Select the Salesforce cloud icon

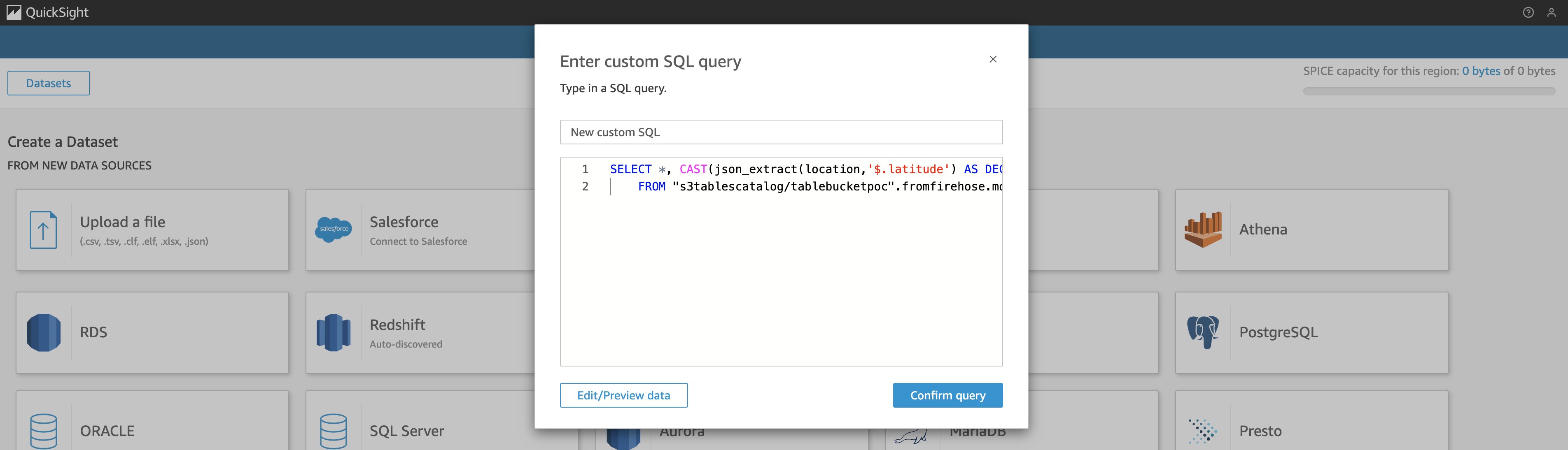coord(334,229)
